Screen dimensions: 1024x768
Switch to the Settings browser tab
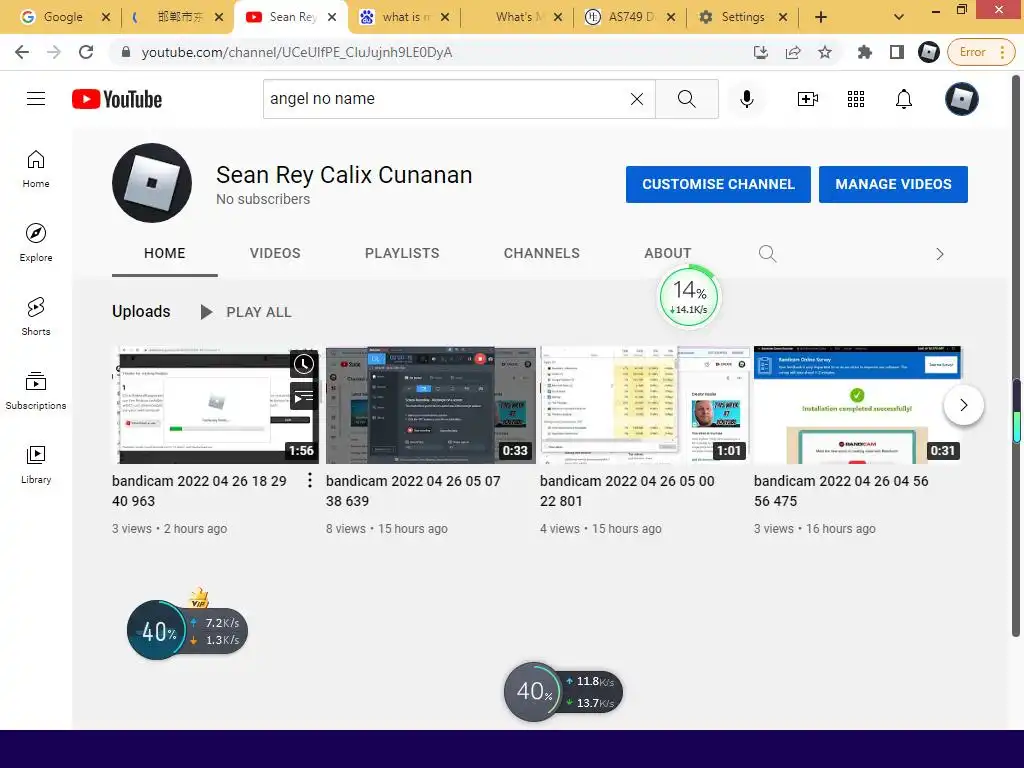(x=741, y=17)
